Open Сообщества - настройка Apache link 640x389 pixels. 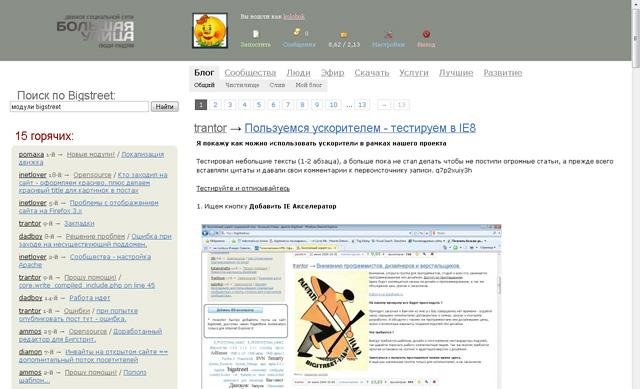click(x=85, y=261)
